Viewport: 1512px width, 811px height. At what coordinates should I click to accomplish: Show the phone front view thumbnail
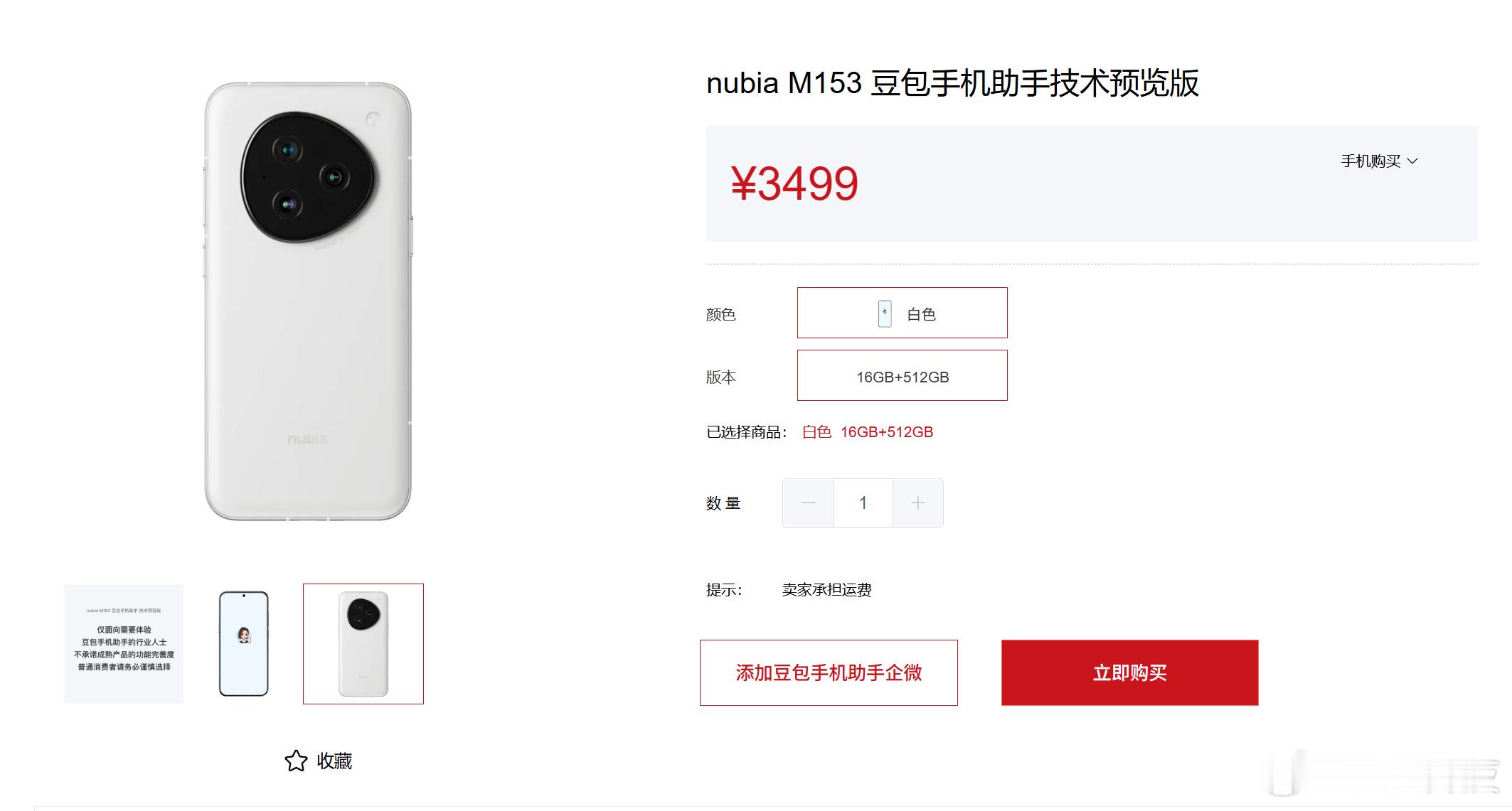(x=243, y=644)
